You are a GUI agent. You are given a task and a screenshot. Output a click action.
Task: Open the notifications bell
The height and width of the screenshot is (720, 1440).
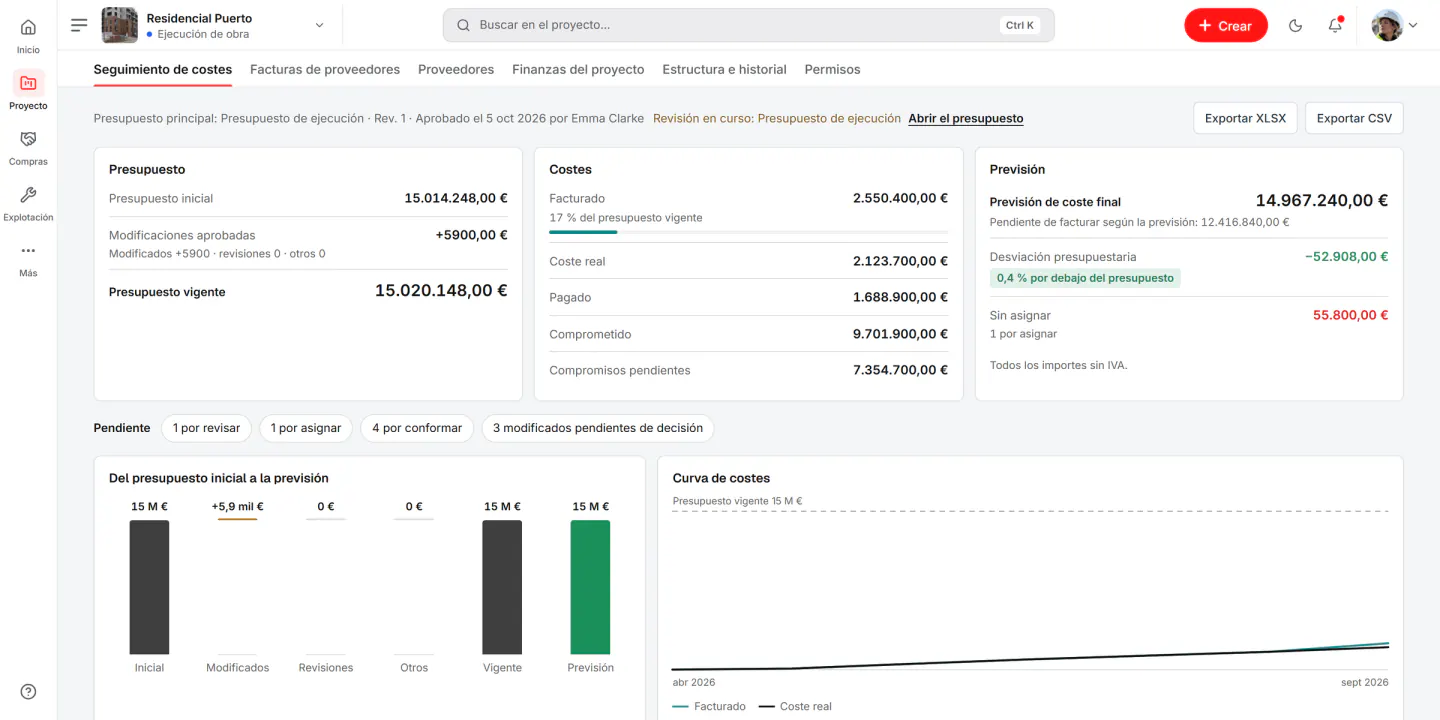point(1335,25)
